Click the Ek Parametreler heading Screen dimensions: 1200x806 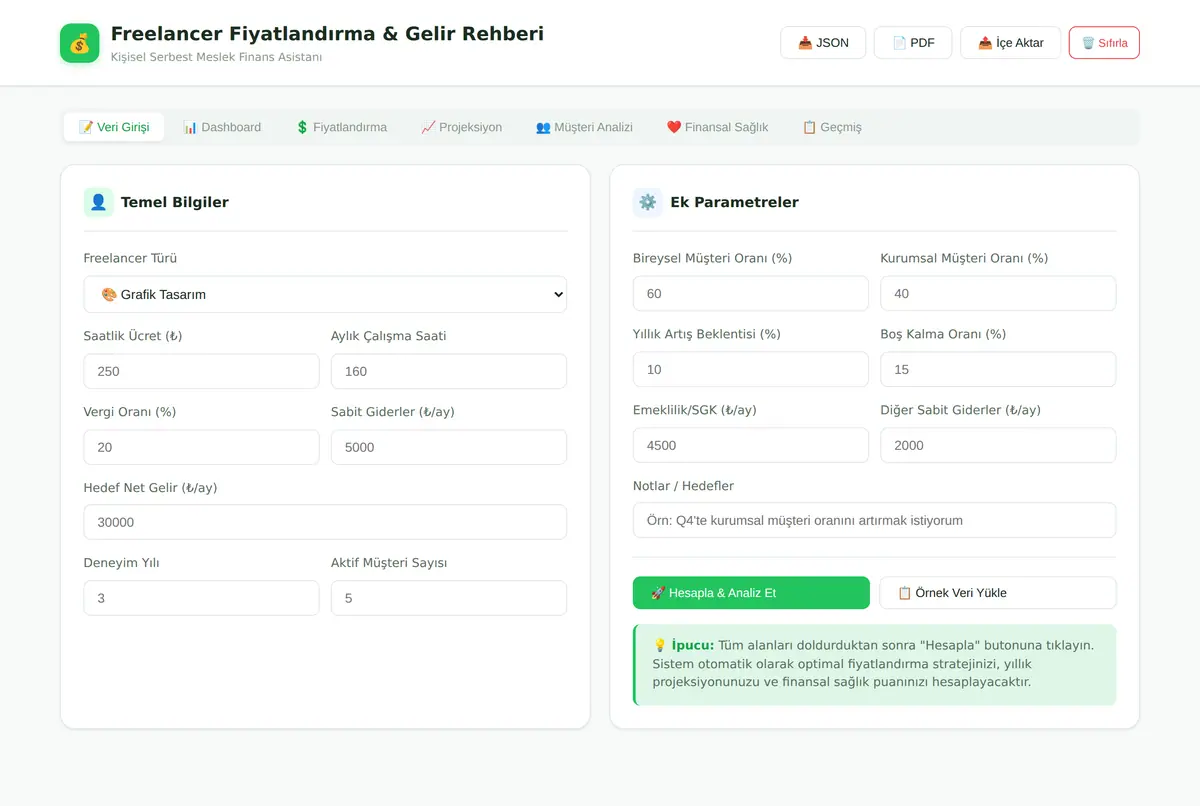pos(734,202)
